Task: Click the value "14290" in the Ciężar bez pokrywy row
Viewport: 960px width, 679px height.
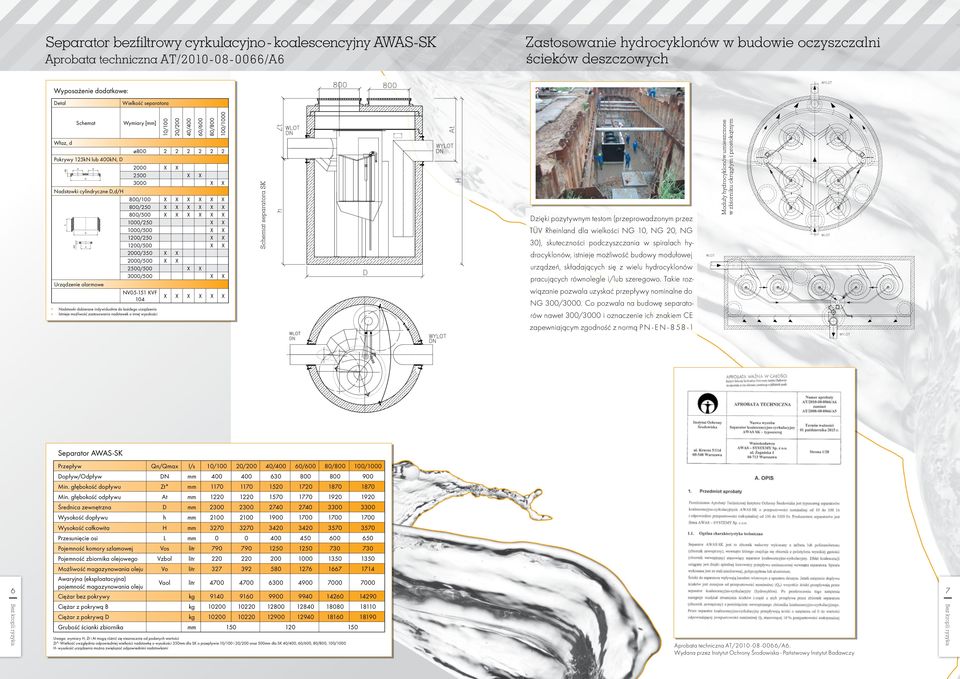Action: (367, 596)
